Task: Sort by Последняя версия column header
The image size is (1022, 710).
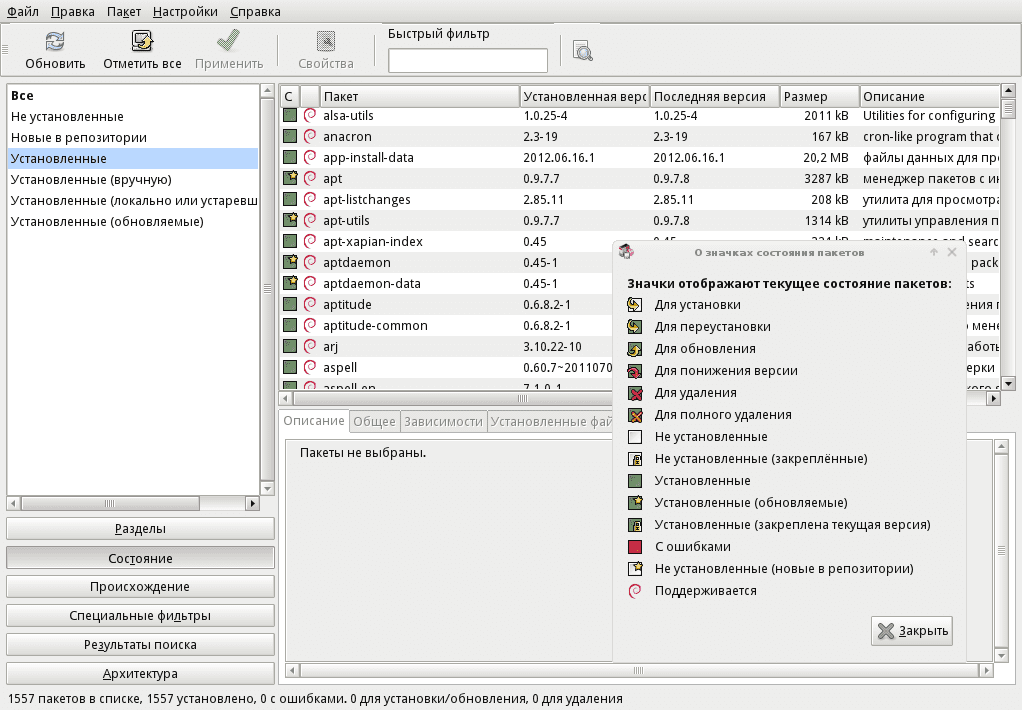Action: click(x=714, y=97)
